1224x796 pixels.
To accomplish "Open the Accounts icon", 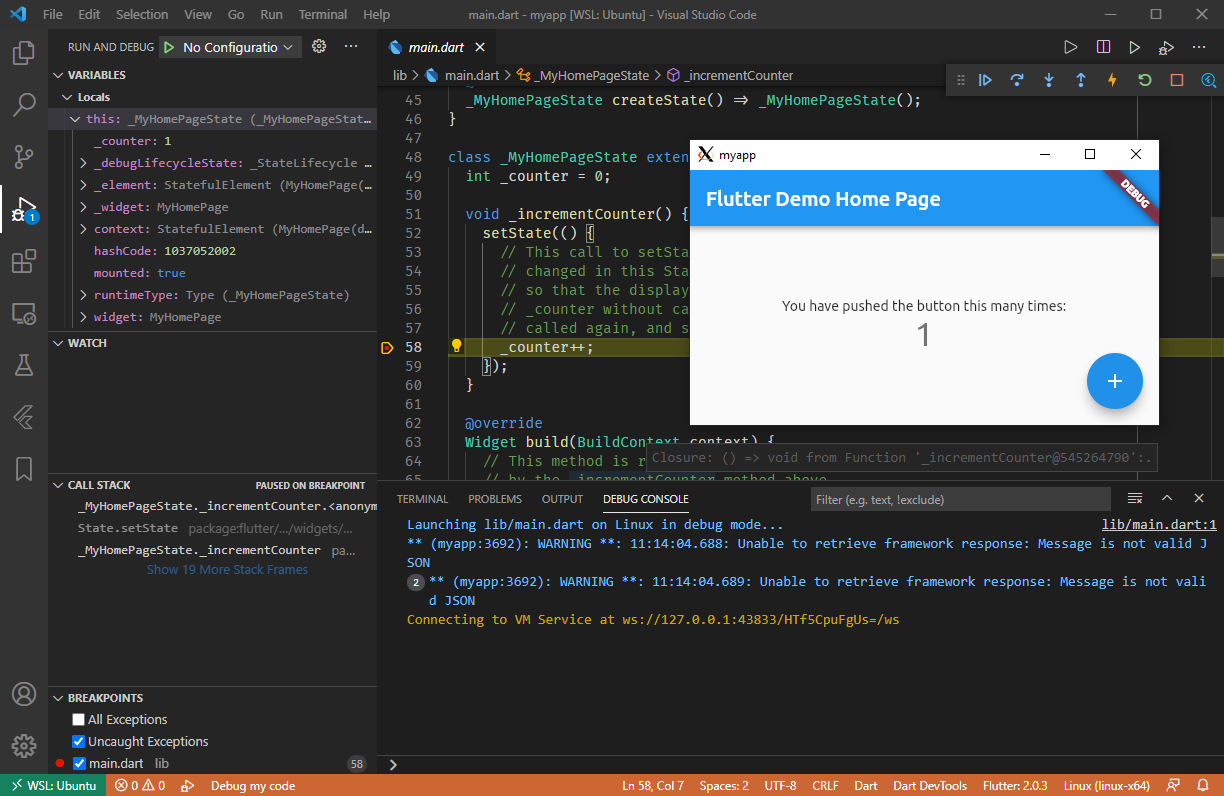I will [x=24, y=694].
